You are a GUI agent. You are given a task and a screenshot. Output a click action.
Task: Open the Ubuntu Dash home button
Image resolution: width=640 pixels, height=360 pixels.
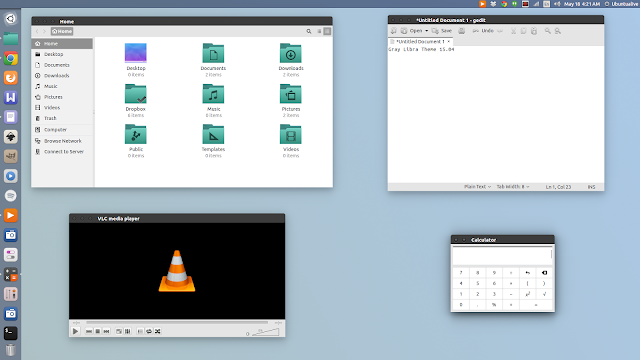[x=11, y=19]
